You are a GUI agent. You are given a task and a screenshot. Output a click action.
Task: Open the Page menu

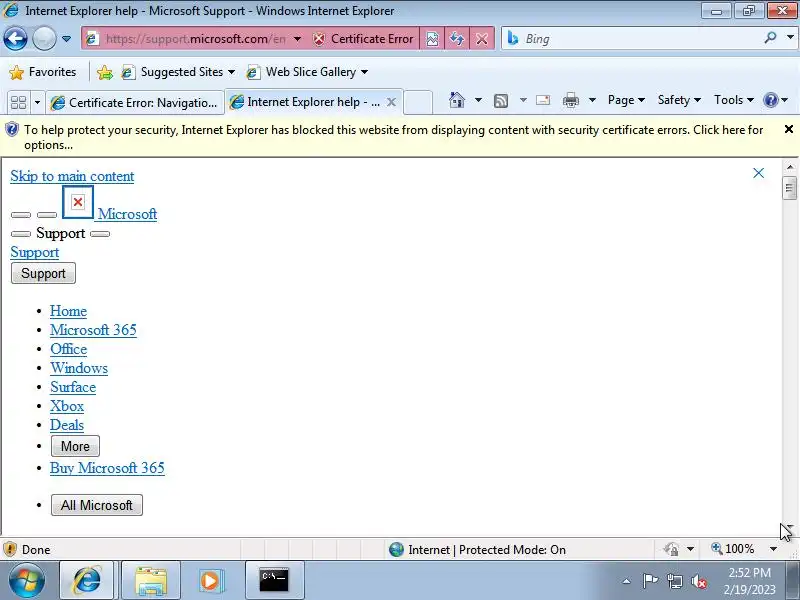click(x=626, y=100)
